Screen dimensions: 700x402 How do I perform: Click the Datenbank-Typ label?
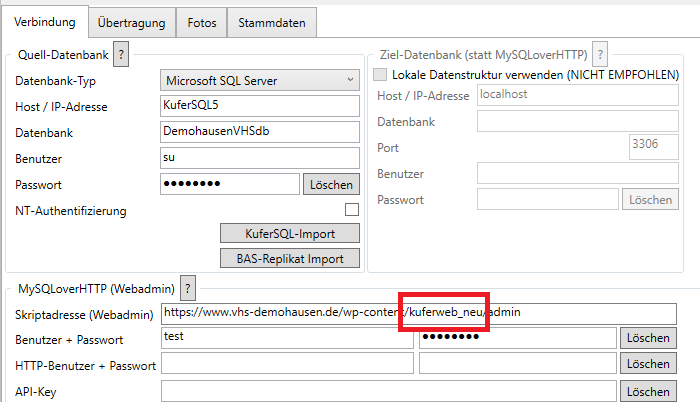click(55, 81)
